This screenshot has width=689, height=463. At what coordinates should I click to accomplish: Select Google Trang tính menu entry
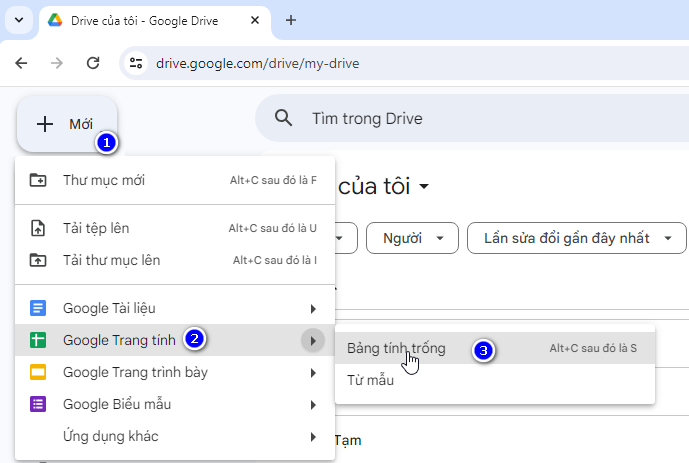pos(175,340)
